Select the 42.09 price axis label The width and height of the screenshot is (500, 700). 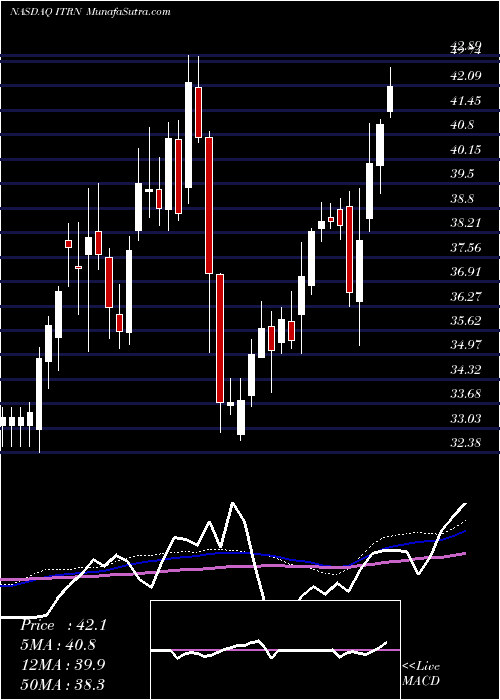coord(466,76)
